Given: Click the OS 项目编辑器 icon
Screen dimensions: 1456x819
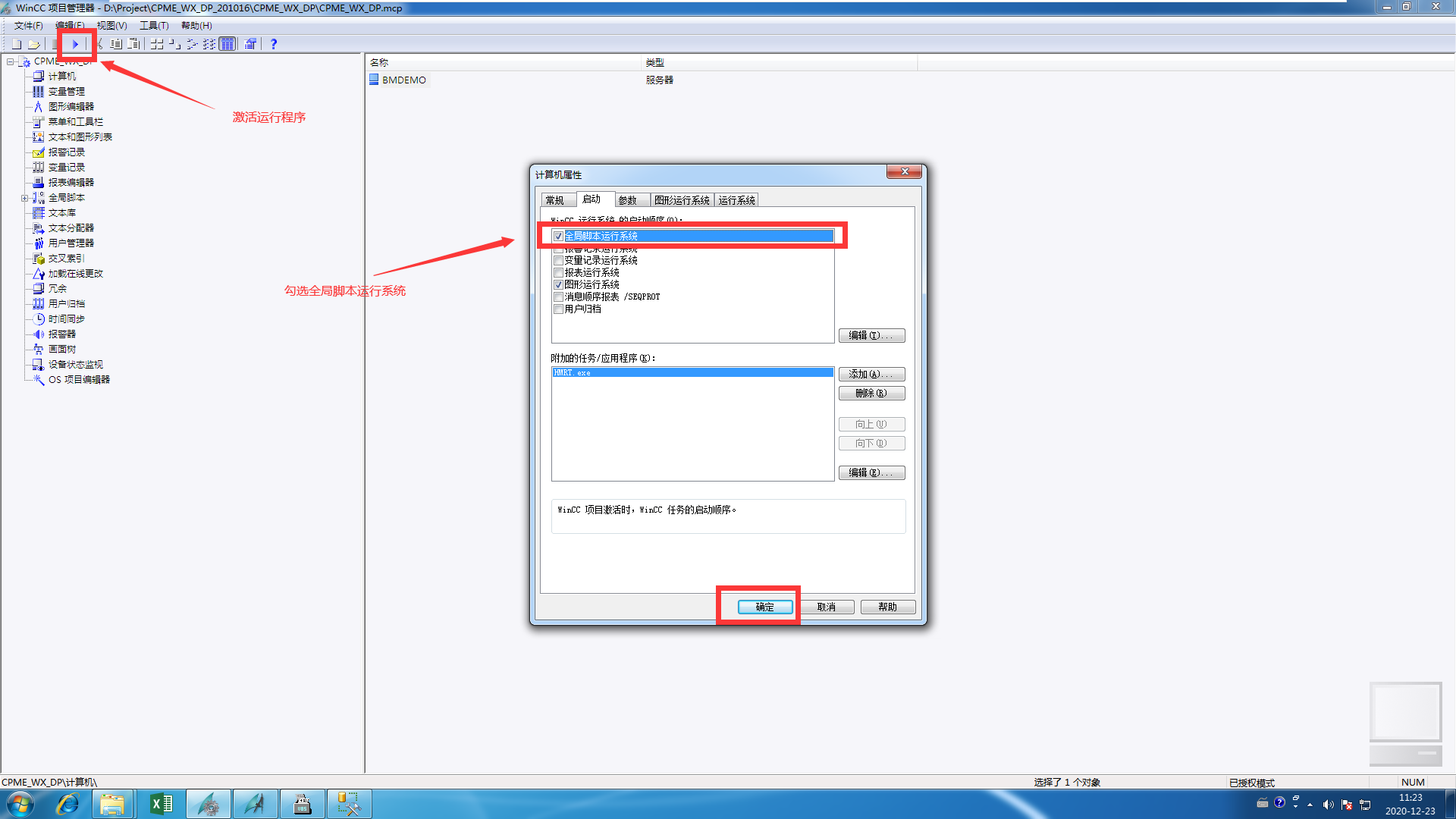Looking at the screenshot, I should pos(38,379).
